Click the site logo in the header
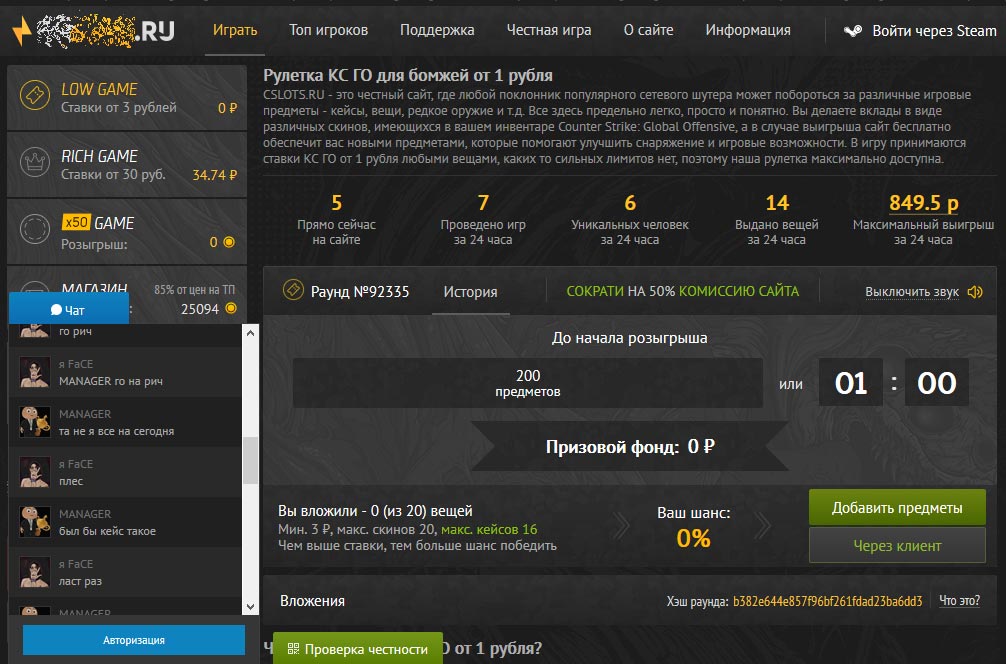The width and height of the screenshot is (1006, 664). [x=94, y=30]
